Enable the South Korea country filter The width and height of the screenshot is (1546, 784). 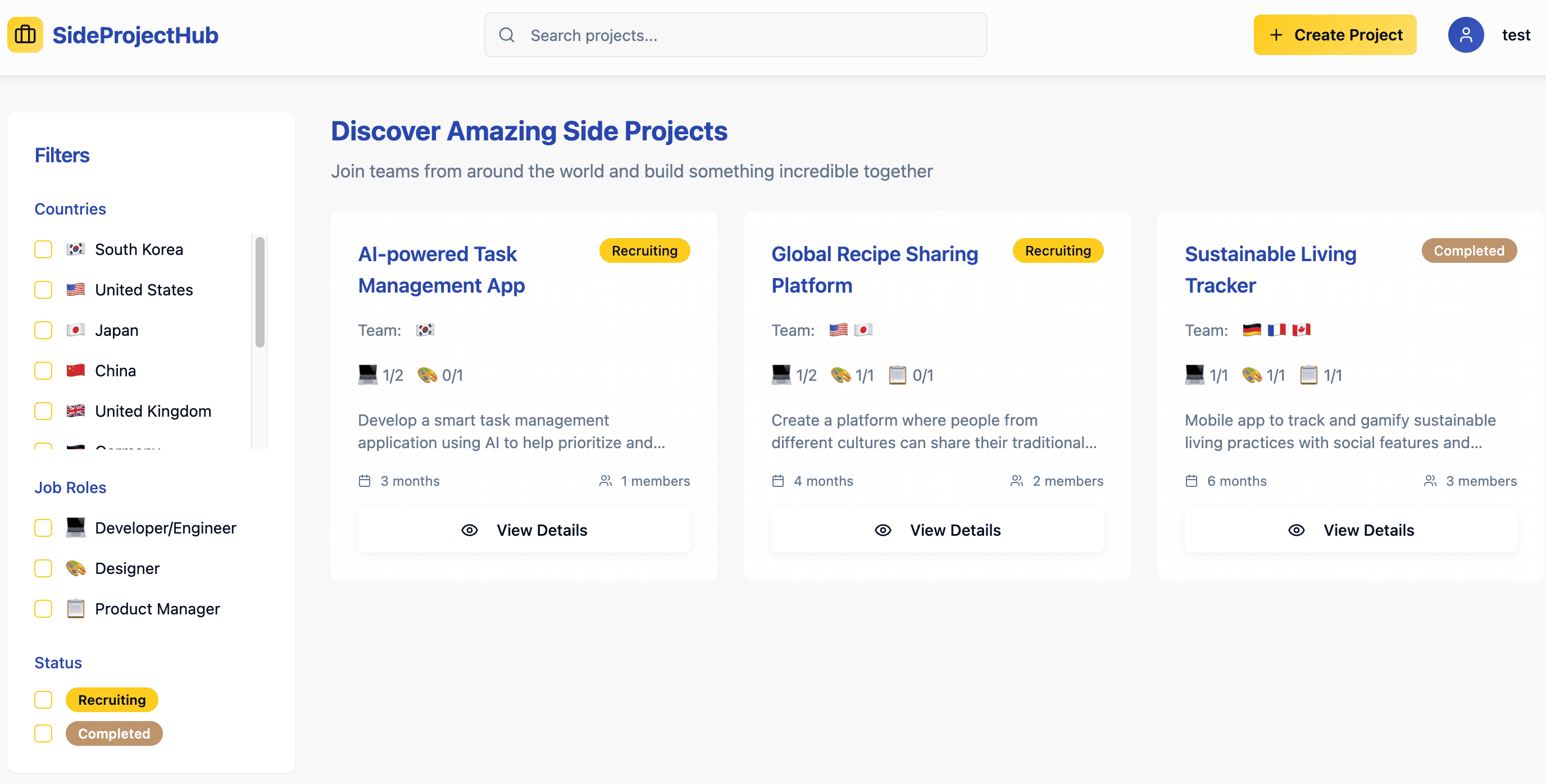pos(43,249)
